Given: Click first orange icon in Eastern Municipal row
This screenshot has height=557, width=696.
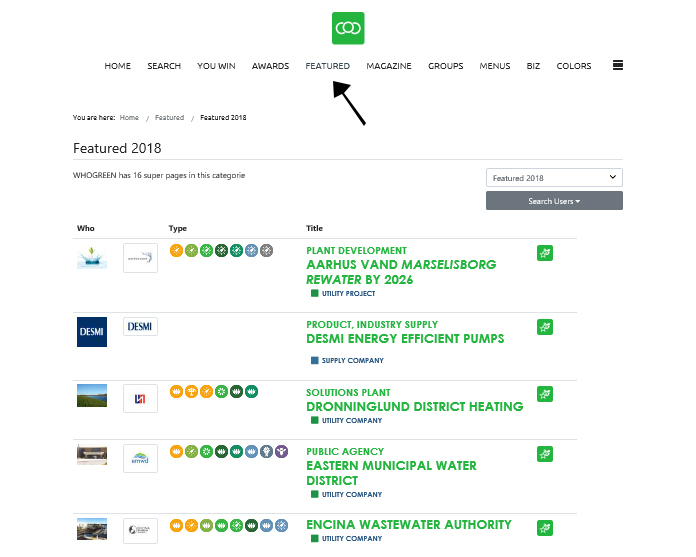Looking at the screenshot, I should (176, 452).
